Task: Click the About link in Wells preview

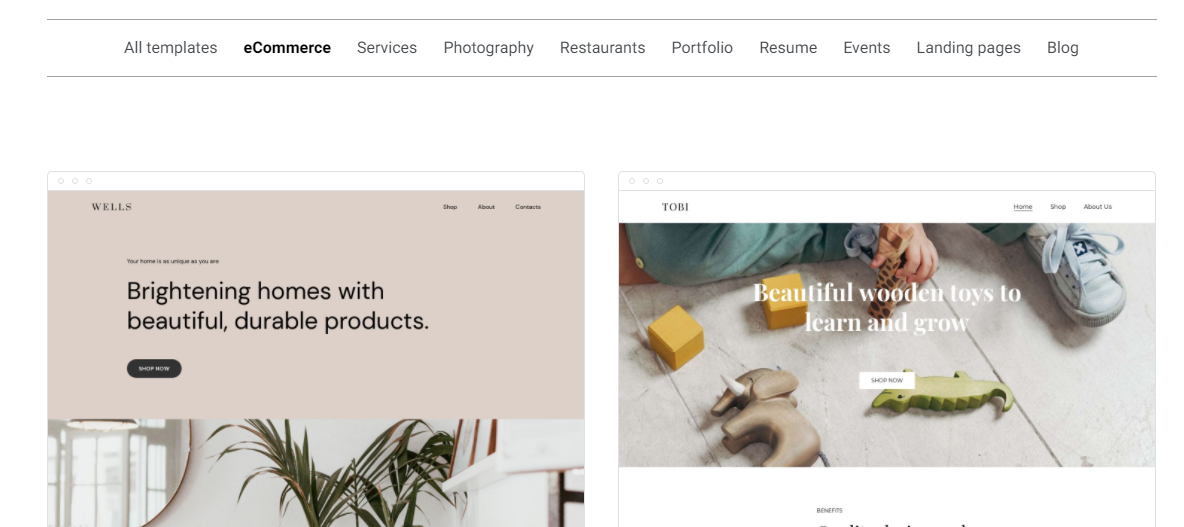Action: [x=486, y=207]
